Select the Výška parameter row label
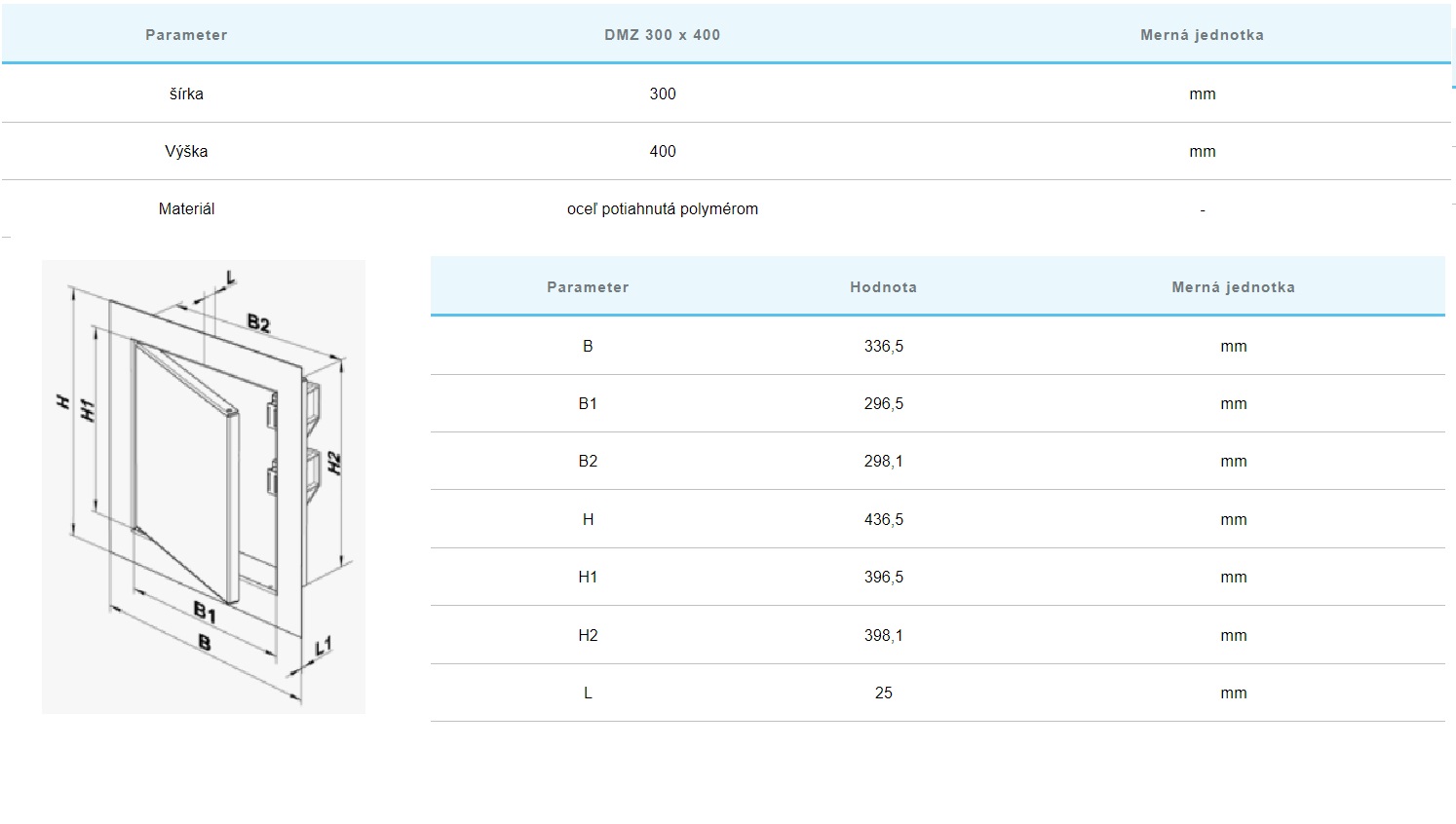1456x824 pixels. [x=186, y=152]
